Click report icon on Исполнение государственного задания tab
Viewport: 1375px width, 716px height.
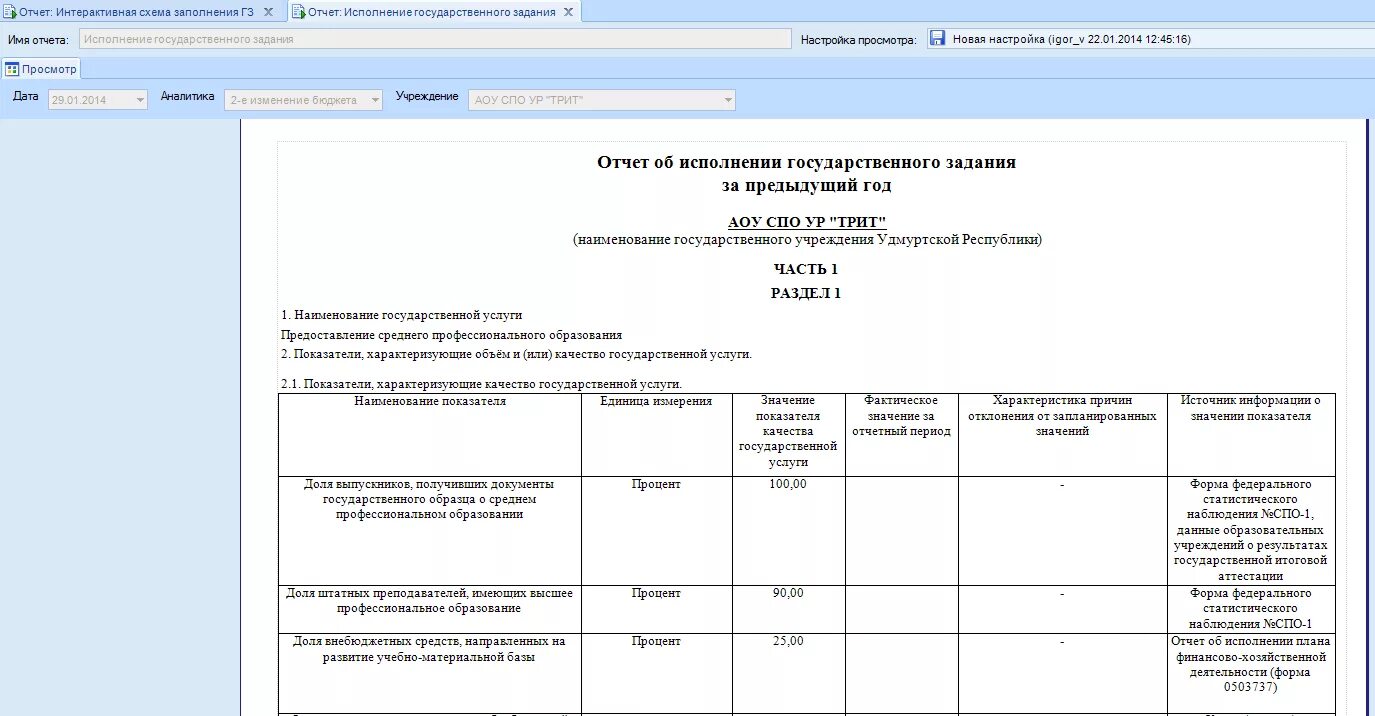(298, 12)
